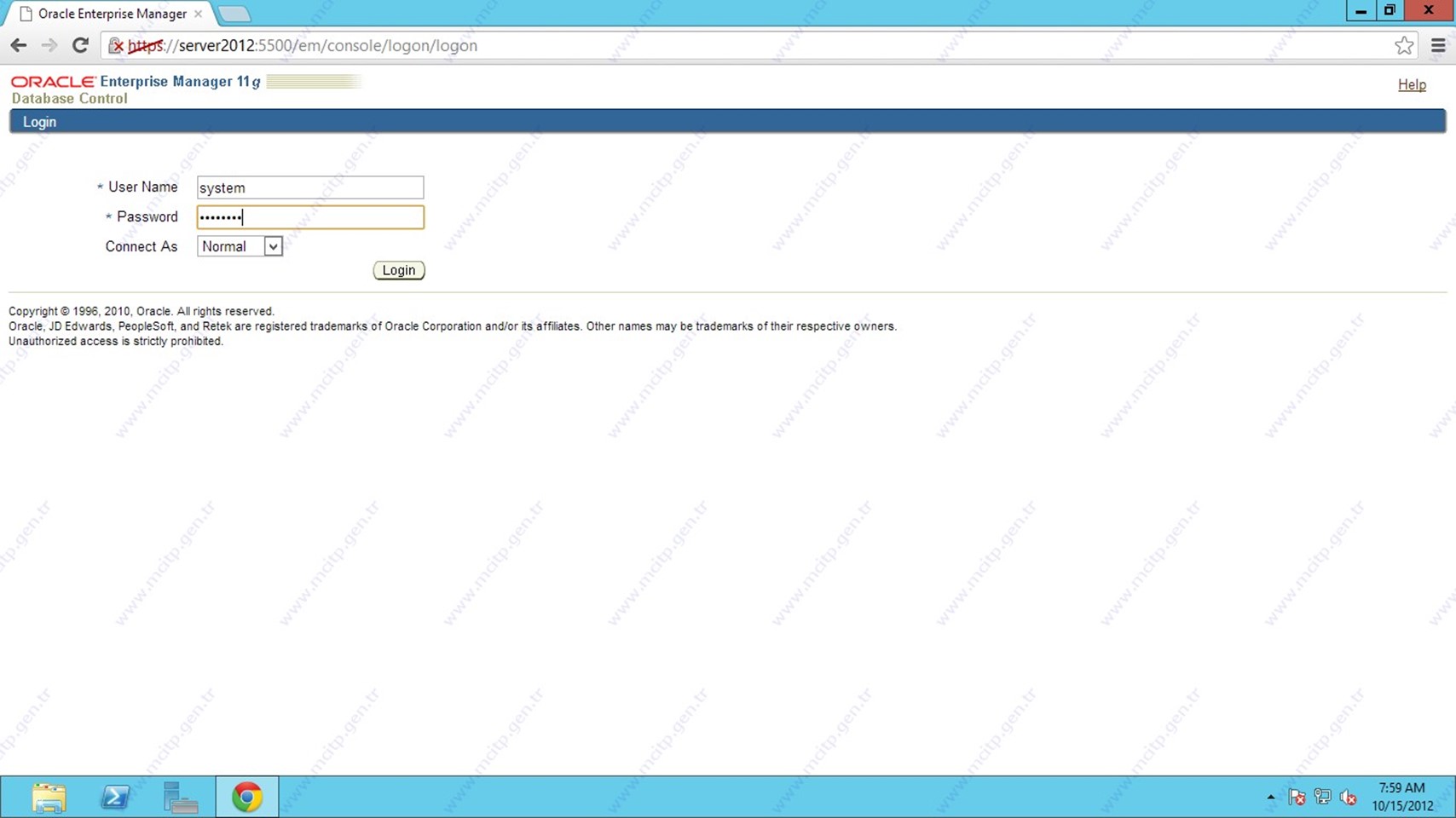Click the Chrome taskbar icon
1456x818 pixels.
pyautogui.click(x=247, y=798)
